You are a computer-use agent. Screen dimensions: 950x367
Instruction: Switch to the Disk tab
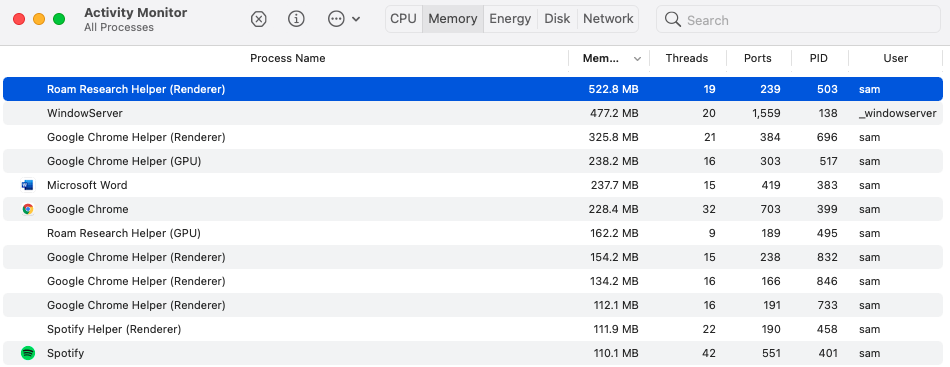[x=557, y=19]
